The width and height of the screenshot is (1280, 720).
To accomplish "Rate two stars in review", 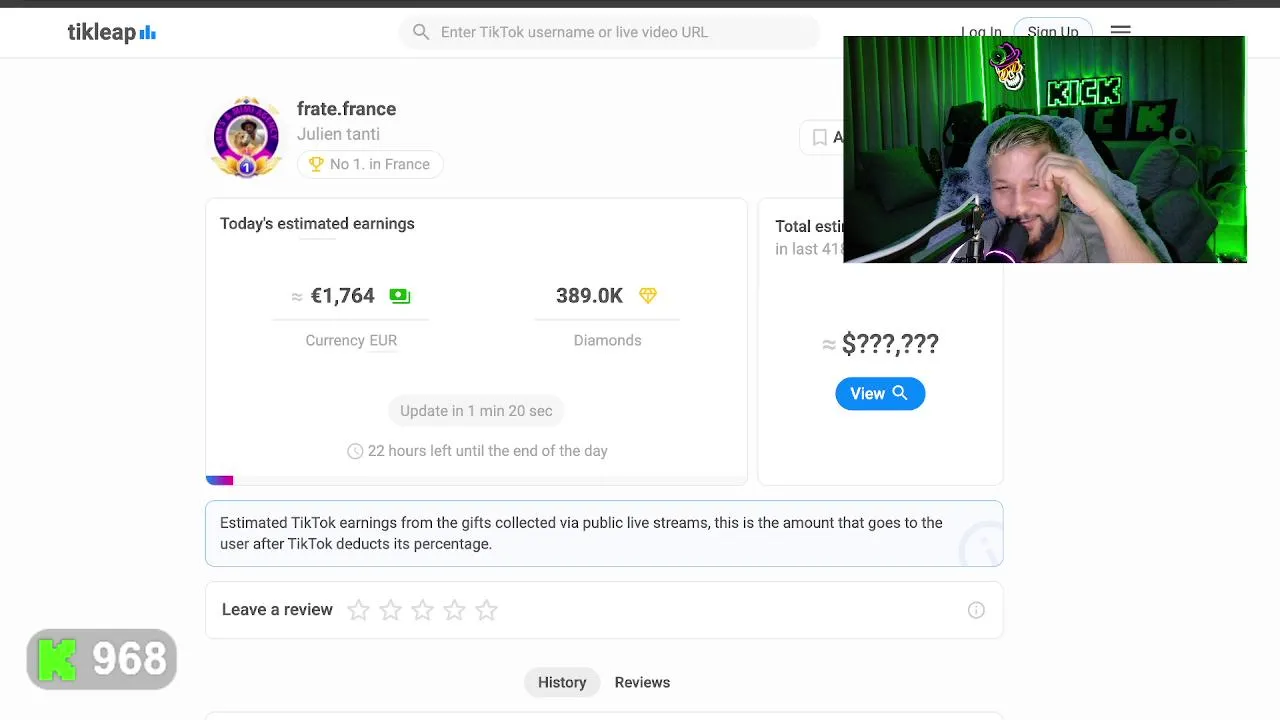I will click(390, 610).
